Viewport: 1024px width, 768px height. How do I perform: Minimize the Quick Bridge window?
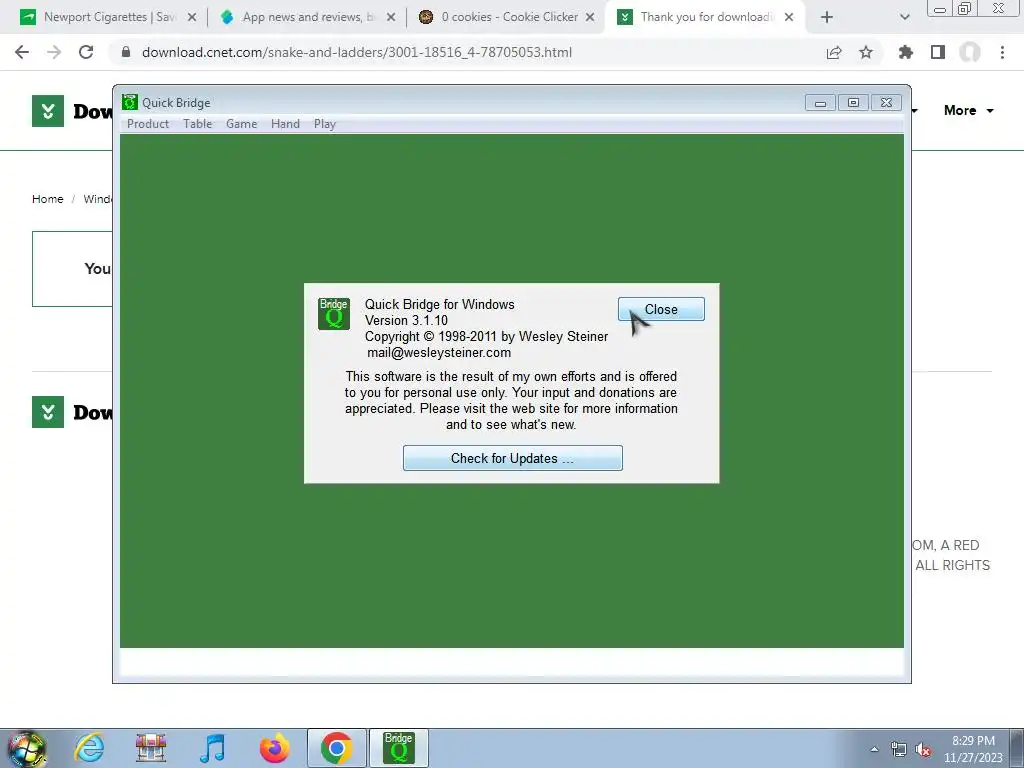820,103
